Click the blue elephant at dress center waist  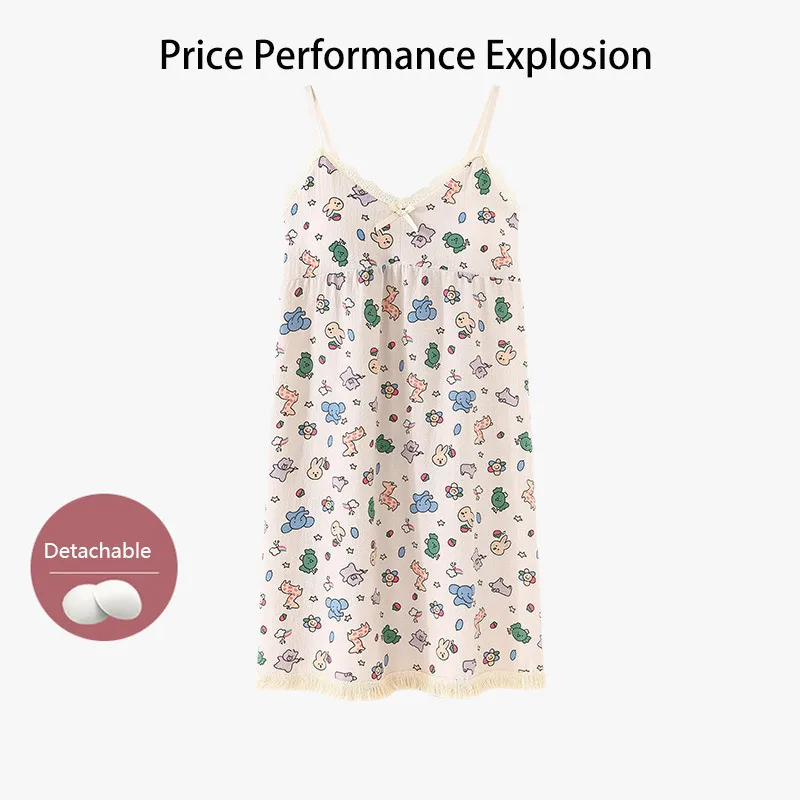(423, 310)
